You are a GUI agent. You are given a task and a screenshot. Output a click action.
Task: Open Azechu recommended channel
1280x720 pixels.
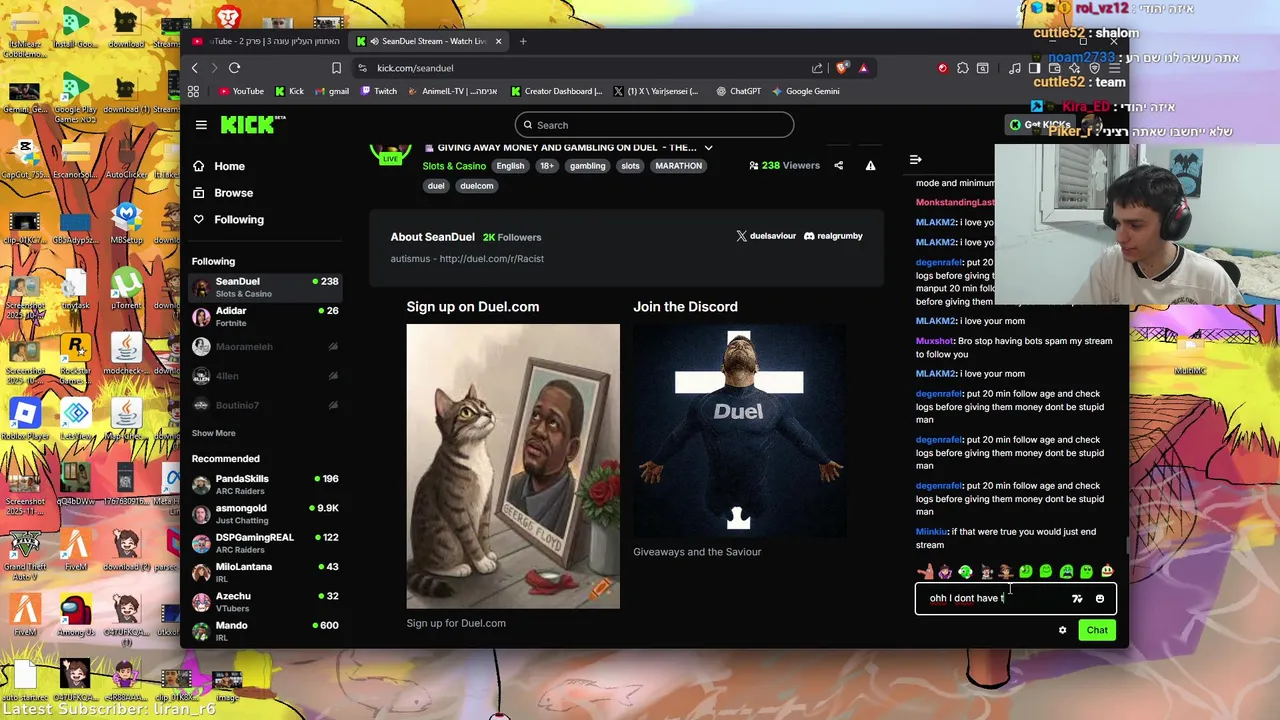pyautogui.click(x=265, y=602)
